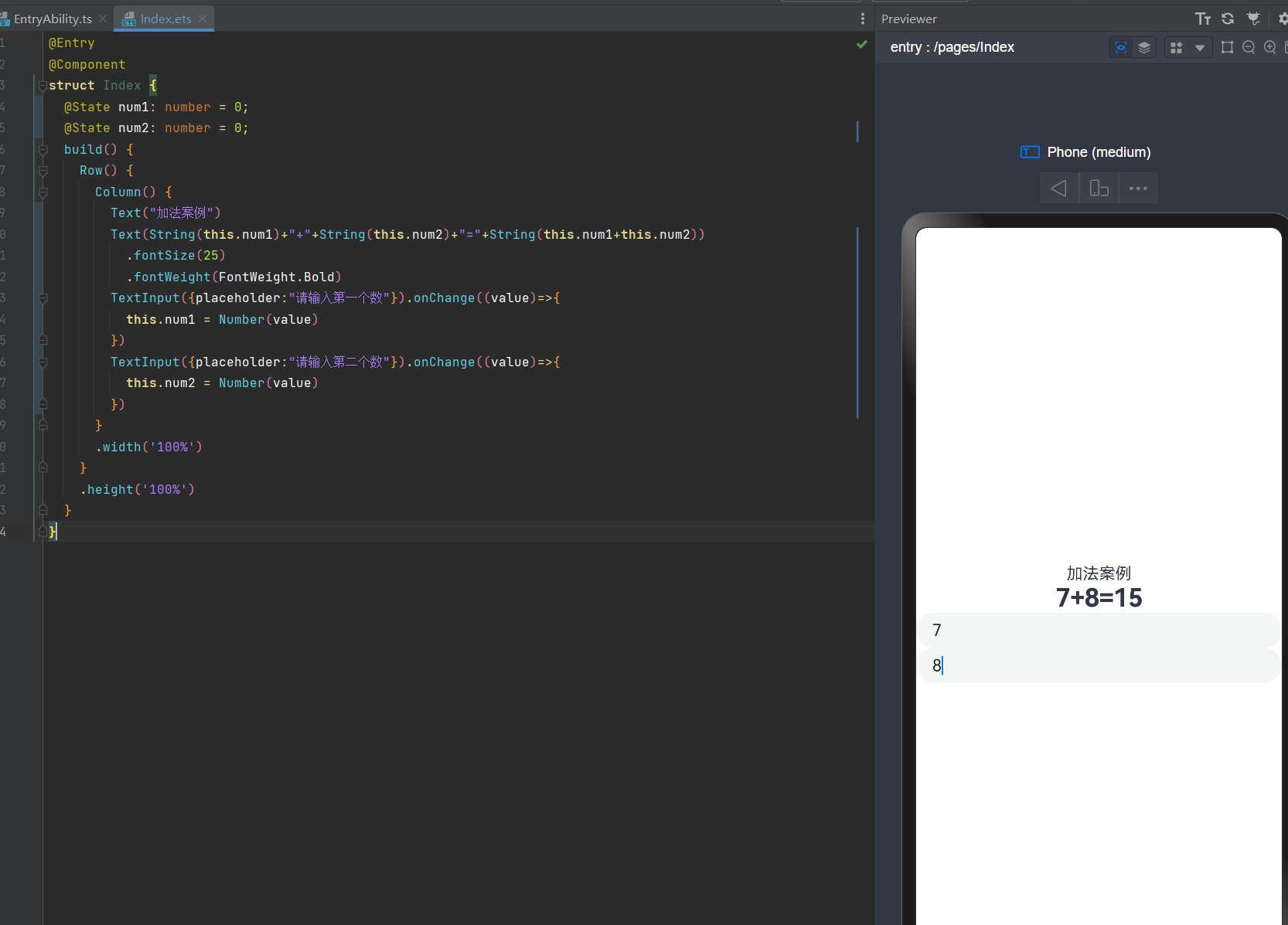Click the @Component decorator in code
The width and height of the screenshot is (1288, 925).
click(x=87, y=65)
